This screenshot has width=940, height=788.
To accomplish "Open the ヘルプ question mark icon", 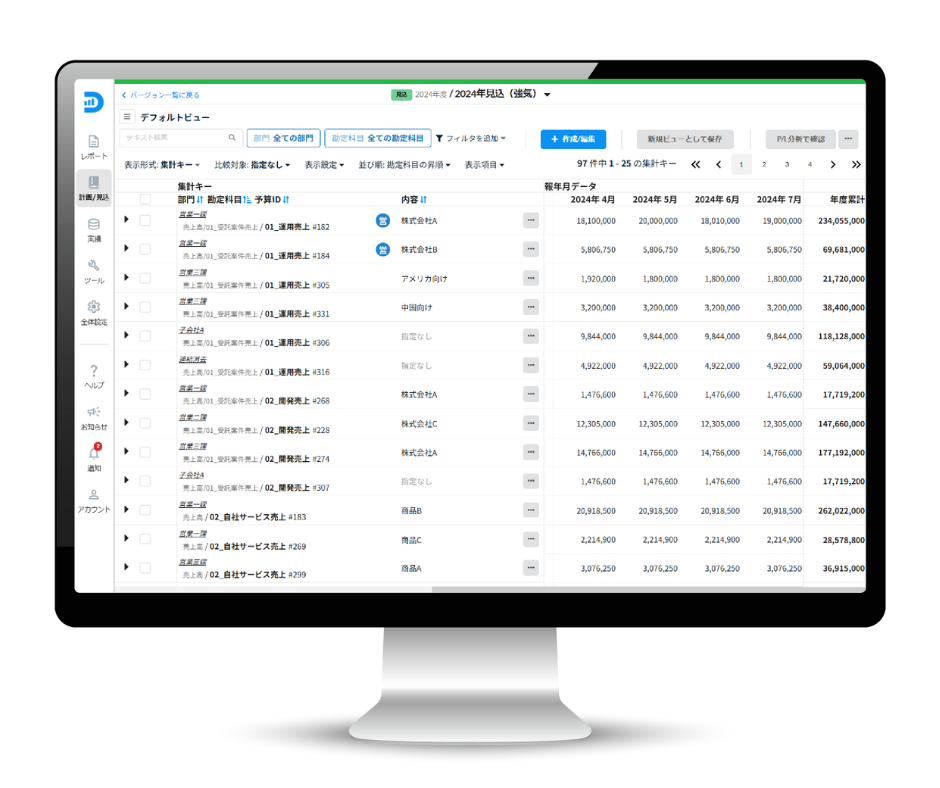I will (94, 375).
